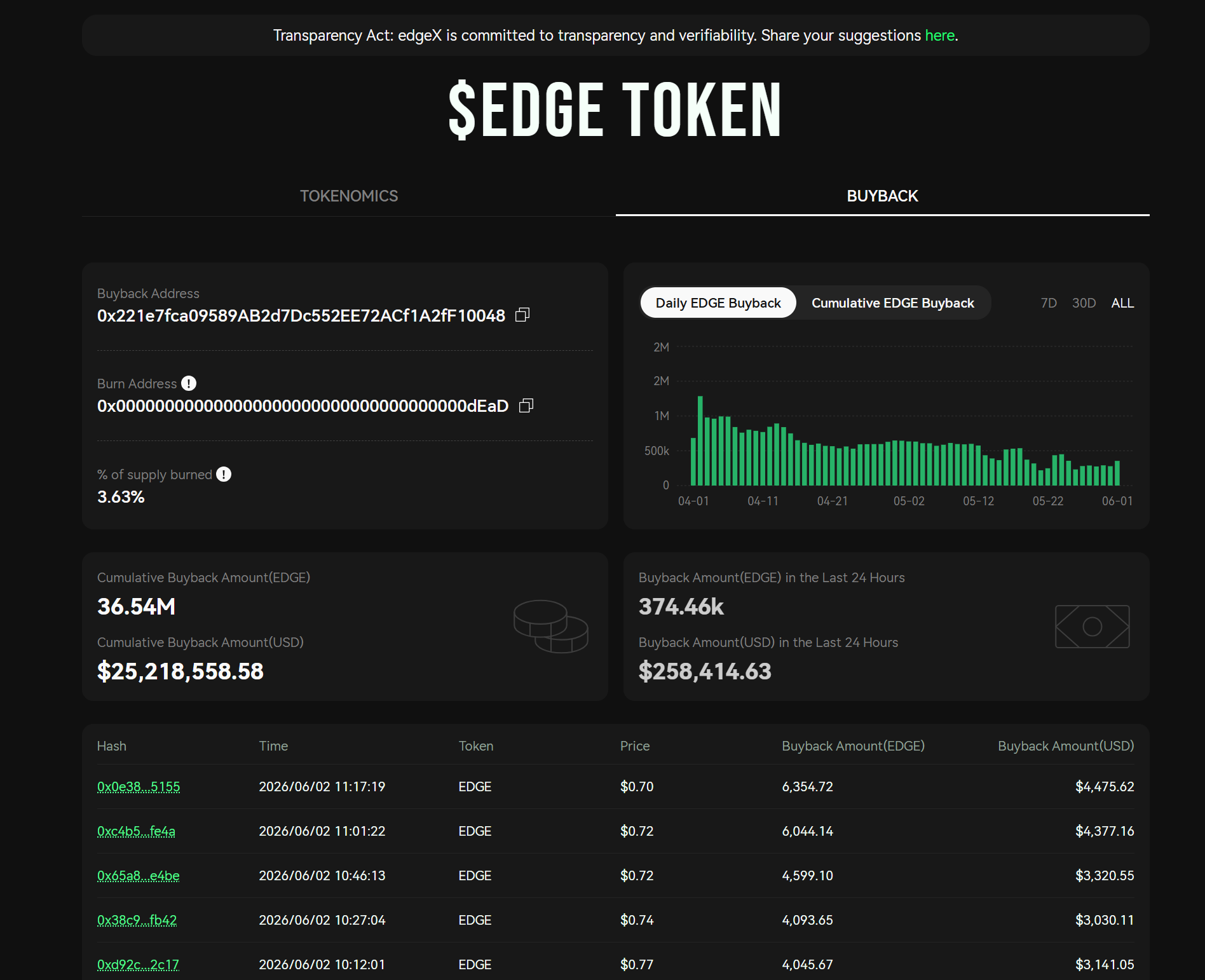The image size is (1205, 980).
Task: Click the 3.63% supply burned value
Action: tap(121, 497)
